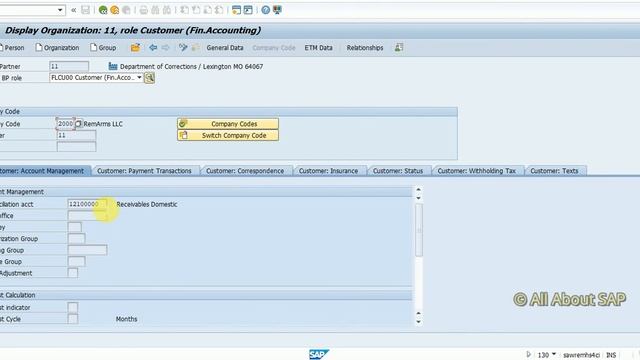Screen dimensions: 640x360
Task: Click the Next Page icon
Action: pyautogui.click(x=207, y=10)
